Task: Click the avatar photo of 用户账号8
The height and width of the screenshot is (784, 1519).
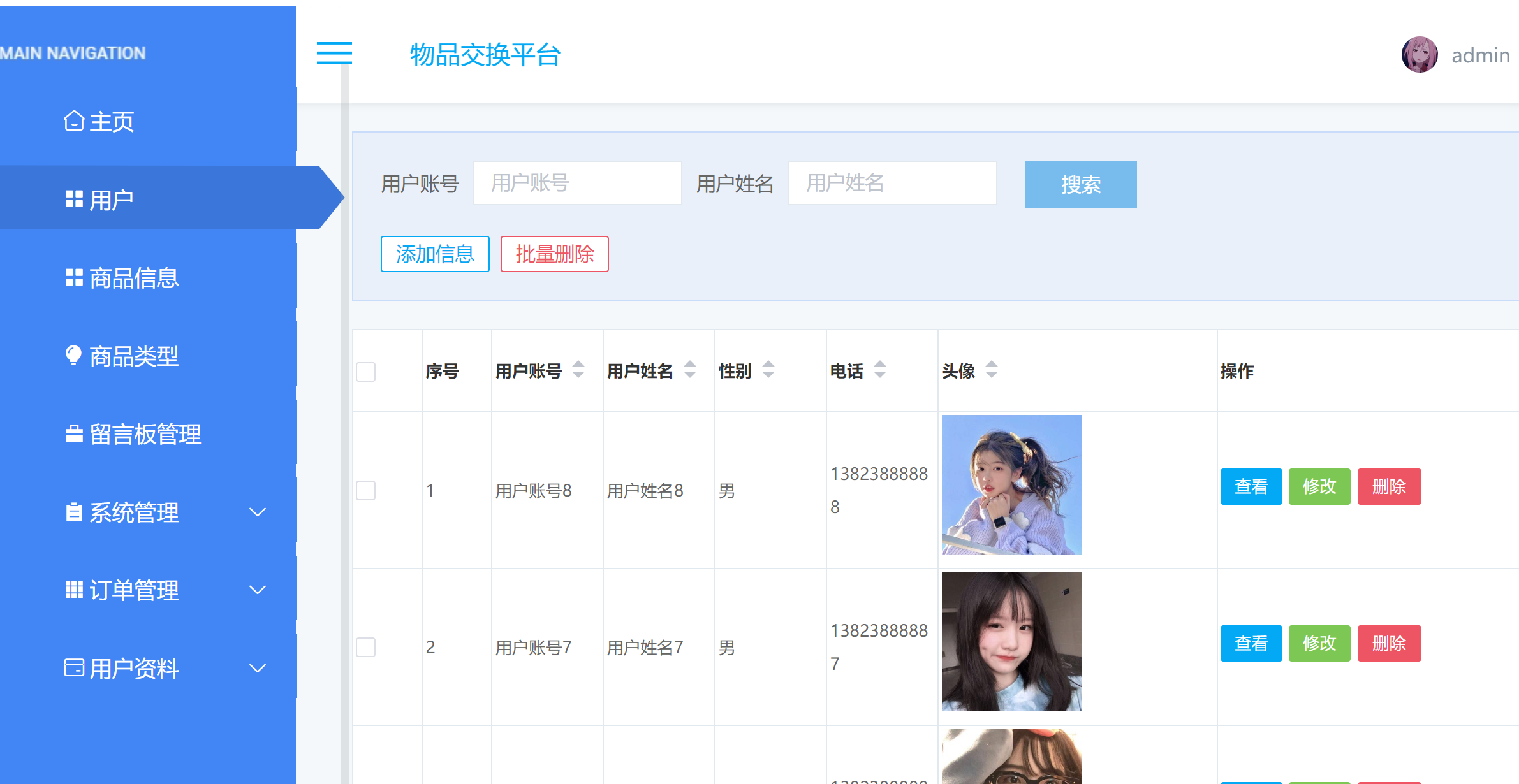Action: point(1010,486)
